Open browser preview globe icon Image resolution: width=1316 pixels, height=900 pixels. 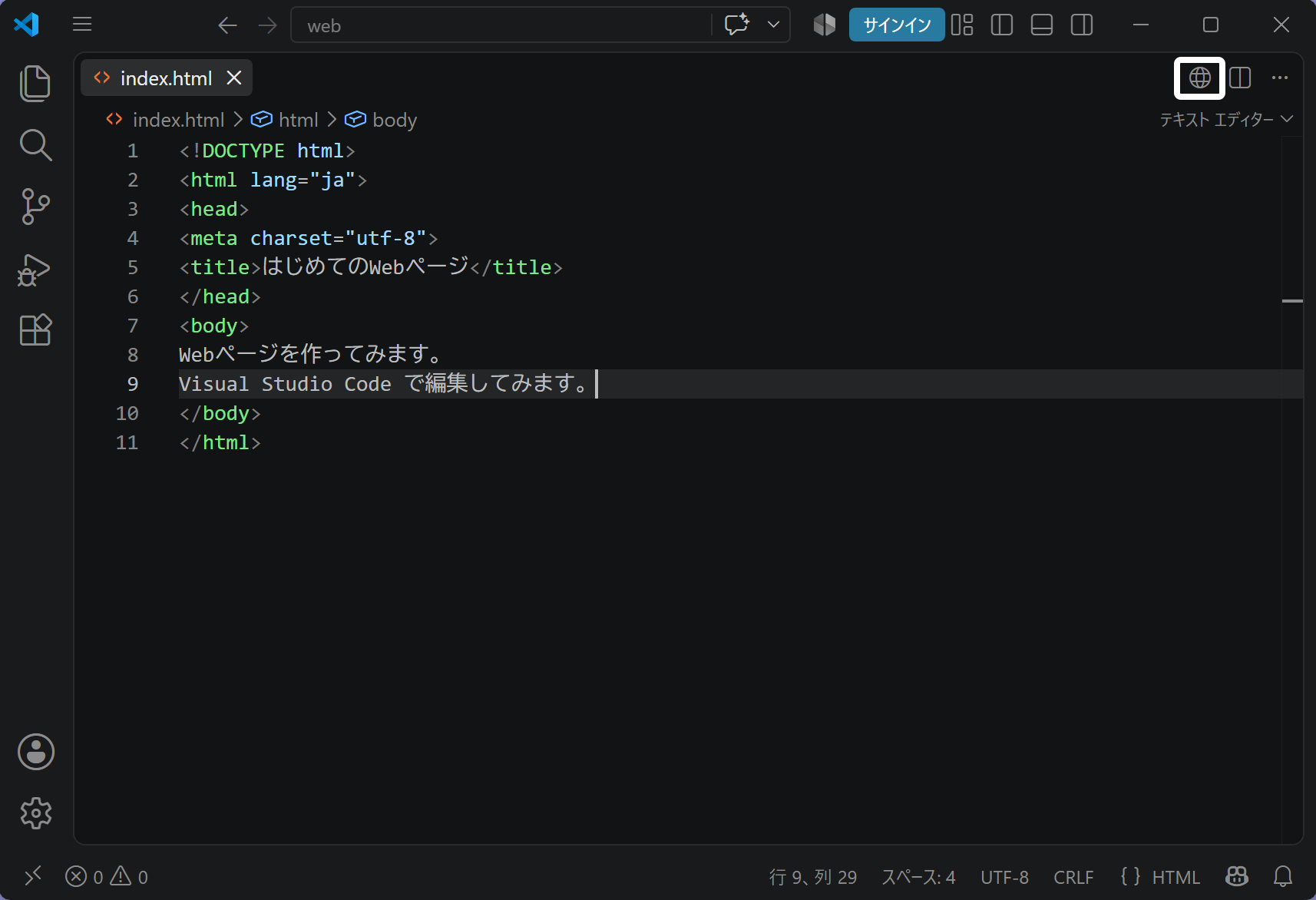click(1200, 78)
